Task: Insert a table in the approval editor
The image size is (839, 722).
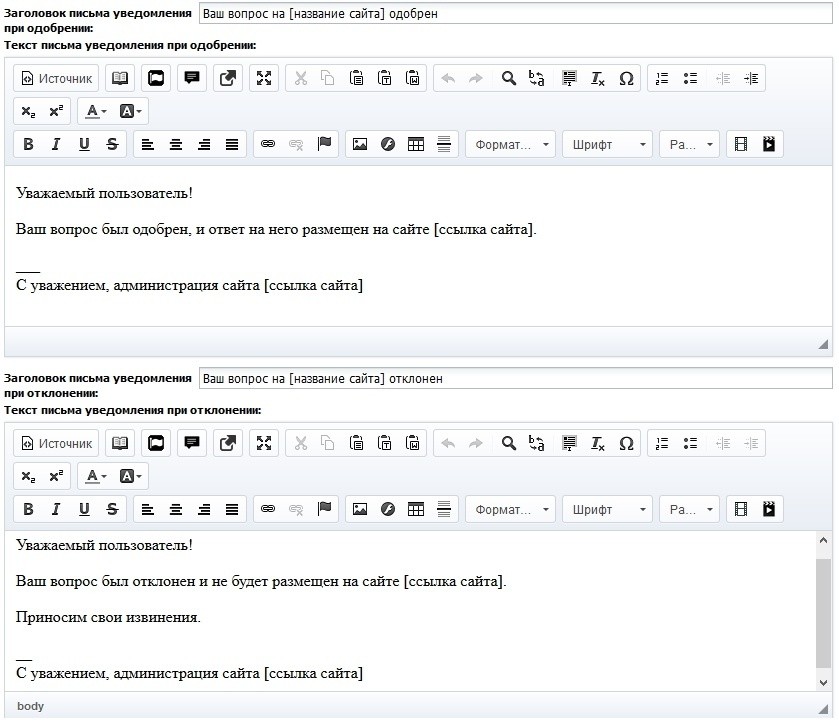Action: 416,144
